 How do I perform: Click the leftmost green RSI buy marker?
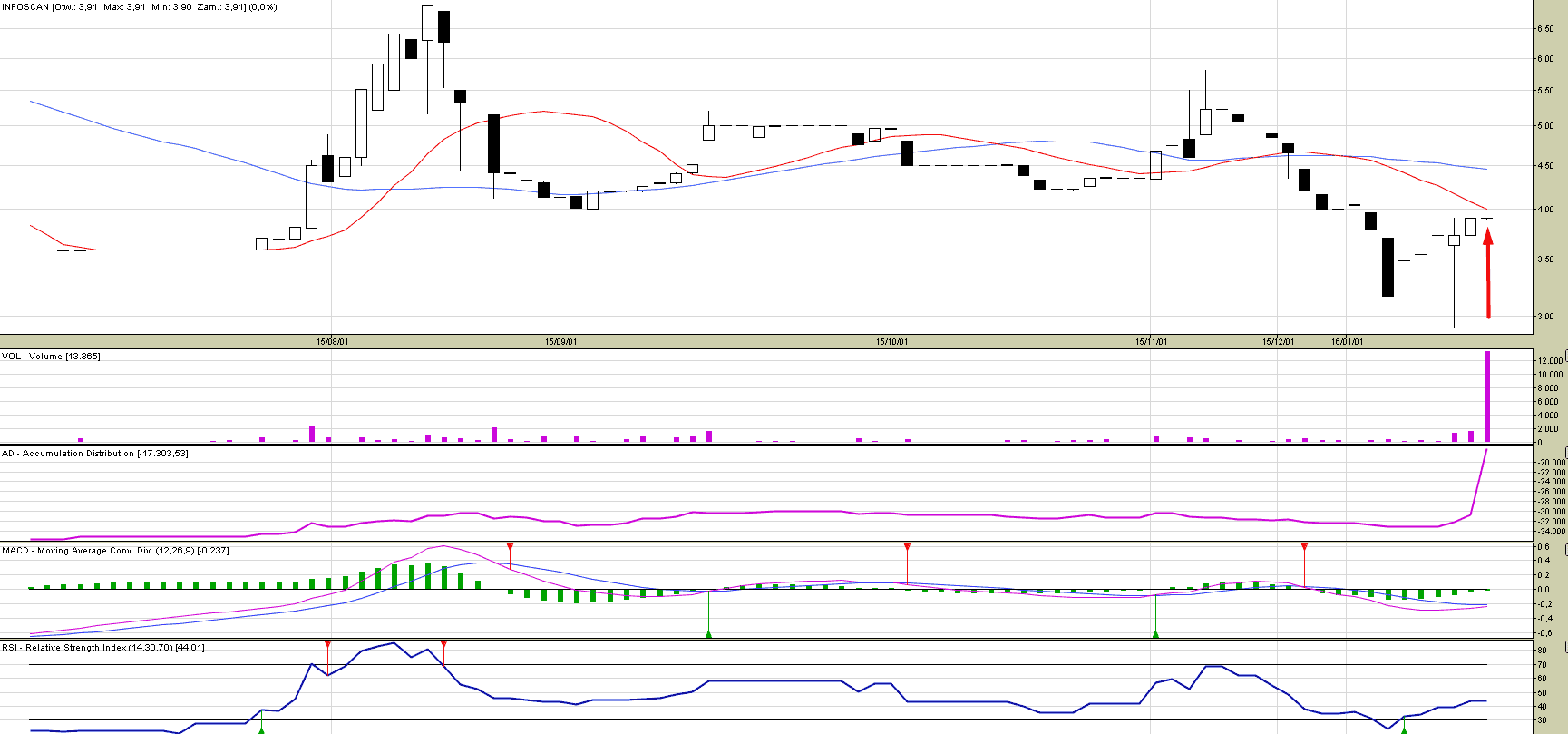261,728
